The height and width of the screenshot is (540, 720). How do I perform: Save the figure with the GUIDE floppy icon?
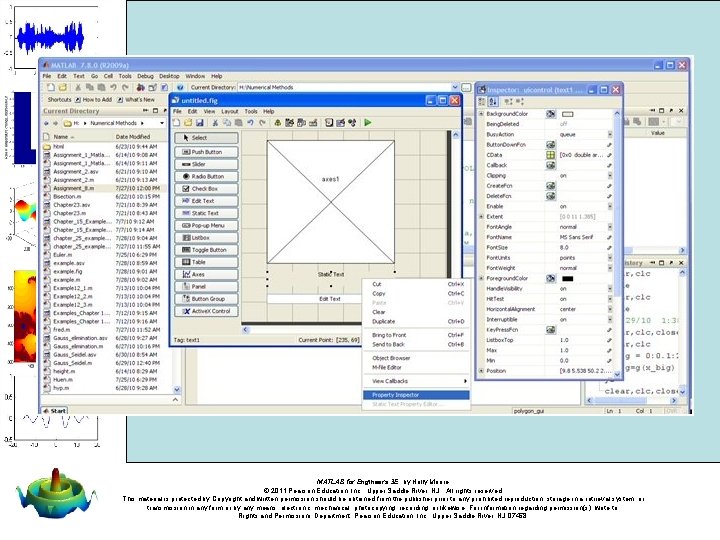click(200, 123)
